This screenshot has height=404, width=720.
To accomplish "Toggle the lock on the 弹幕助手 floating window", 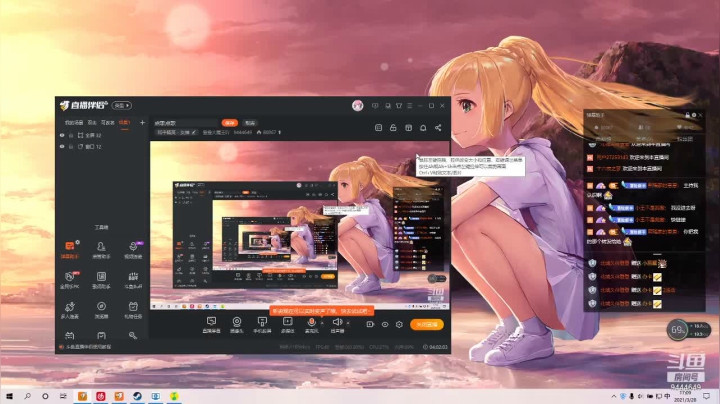I will point(687,115).
